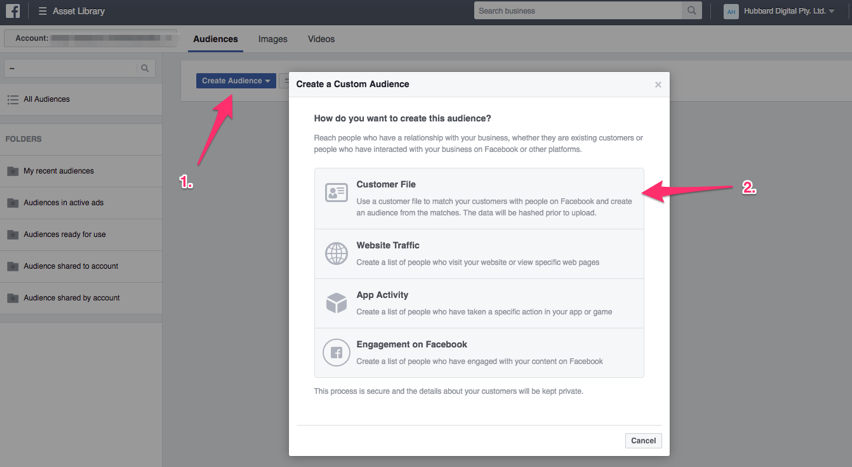Click 'This process is secure' note text
Screen dimensions: 852x467
(448, 391)
